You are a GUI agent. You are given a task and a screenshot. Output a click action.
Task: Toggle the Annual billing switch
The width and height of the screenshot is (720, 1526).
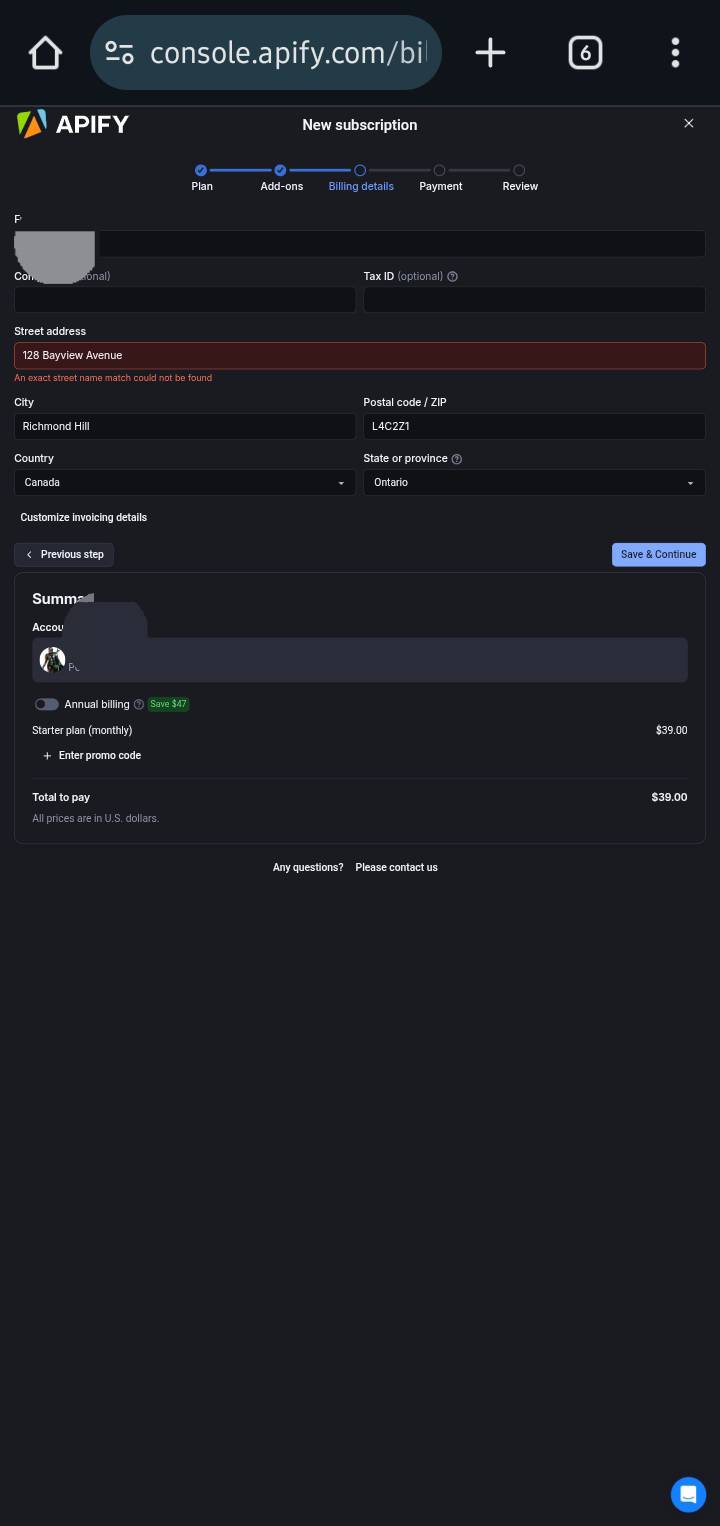click(x=46, y=704)
